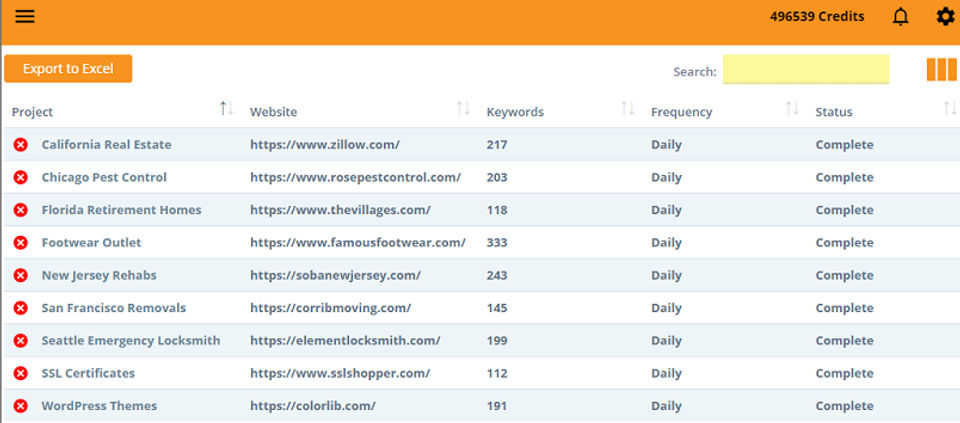Open Florida Retirement Homes project

coord(121,210)
